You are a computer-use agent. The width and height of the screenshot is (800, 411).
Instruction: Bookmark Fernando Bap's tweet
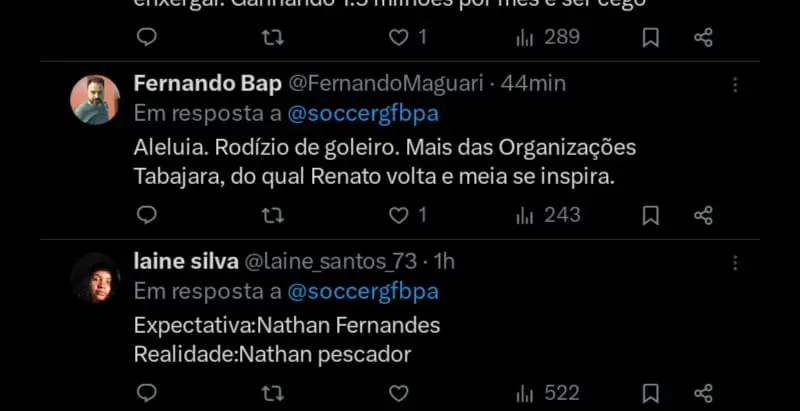[650, 215]
